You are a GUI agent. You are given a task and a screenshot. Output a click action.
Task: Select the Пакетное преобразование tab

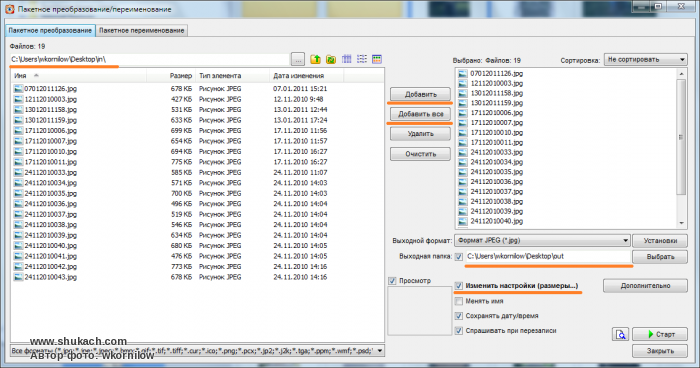[50, 30]
